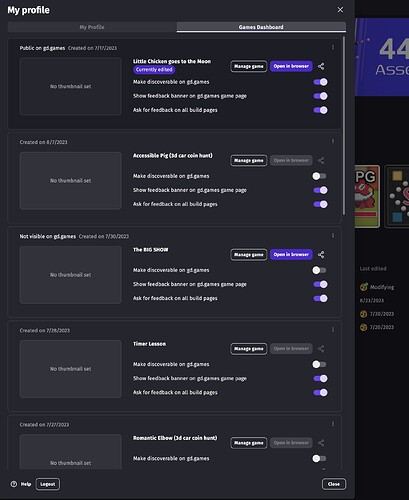Select the Games Dashboard tab
Image resolution: width=409 pixels, height=500 pixels.
pos(261,27)
